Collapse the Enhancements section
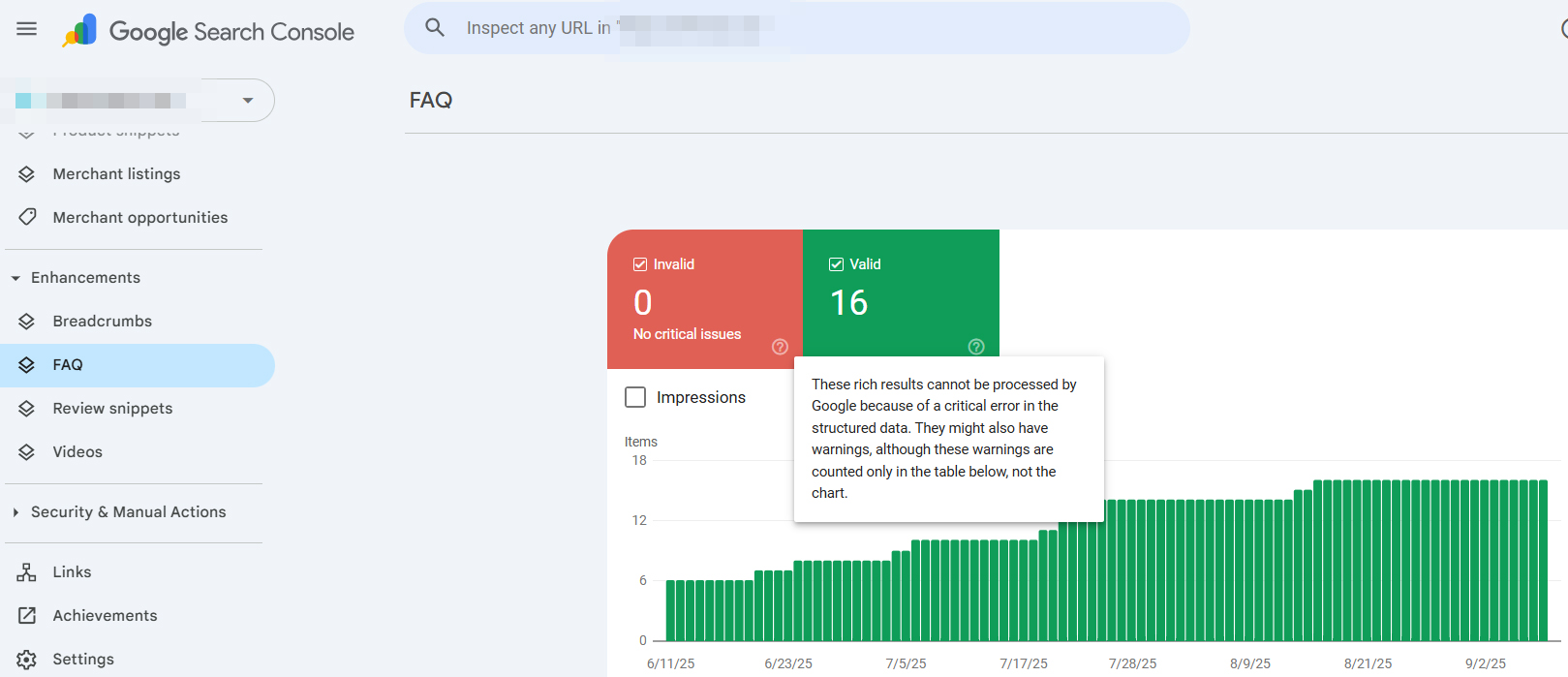This screenshot has height=677, width=1568. click(x=15, y=278)
